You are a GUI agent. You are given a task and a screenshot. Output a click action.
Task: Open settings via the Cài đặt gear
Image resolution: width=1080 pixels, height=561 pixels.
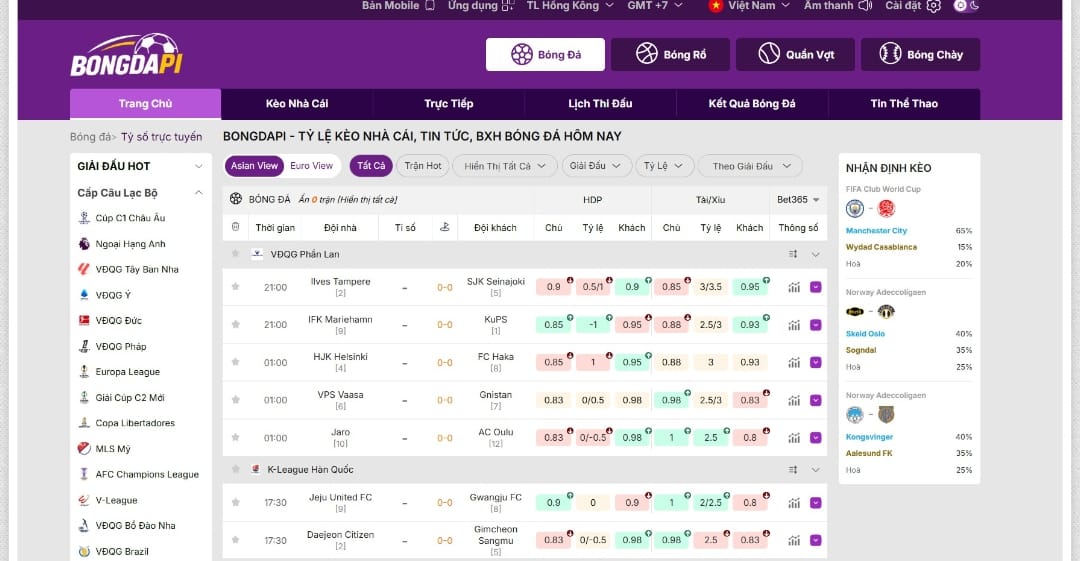click(933, 6)
